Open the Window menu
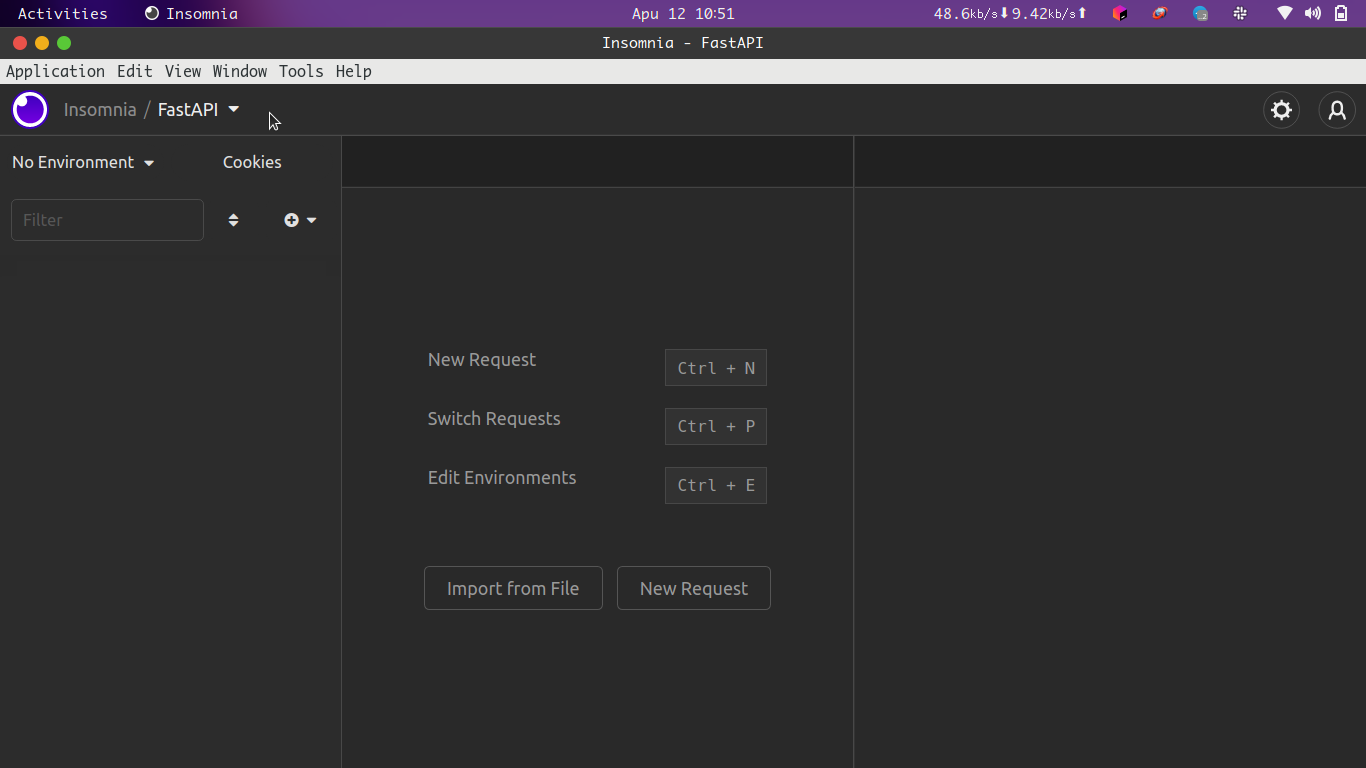 (240, 71)
